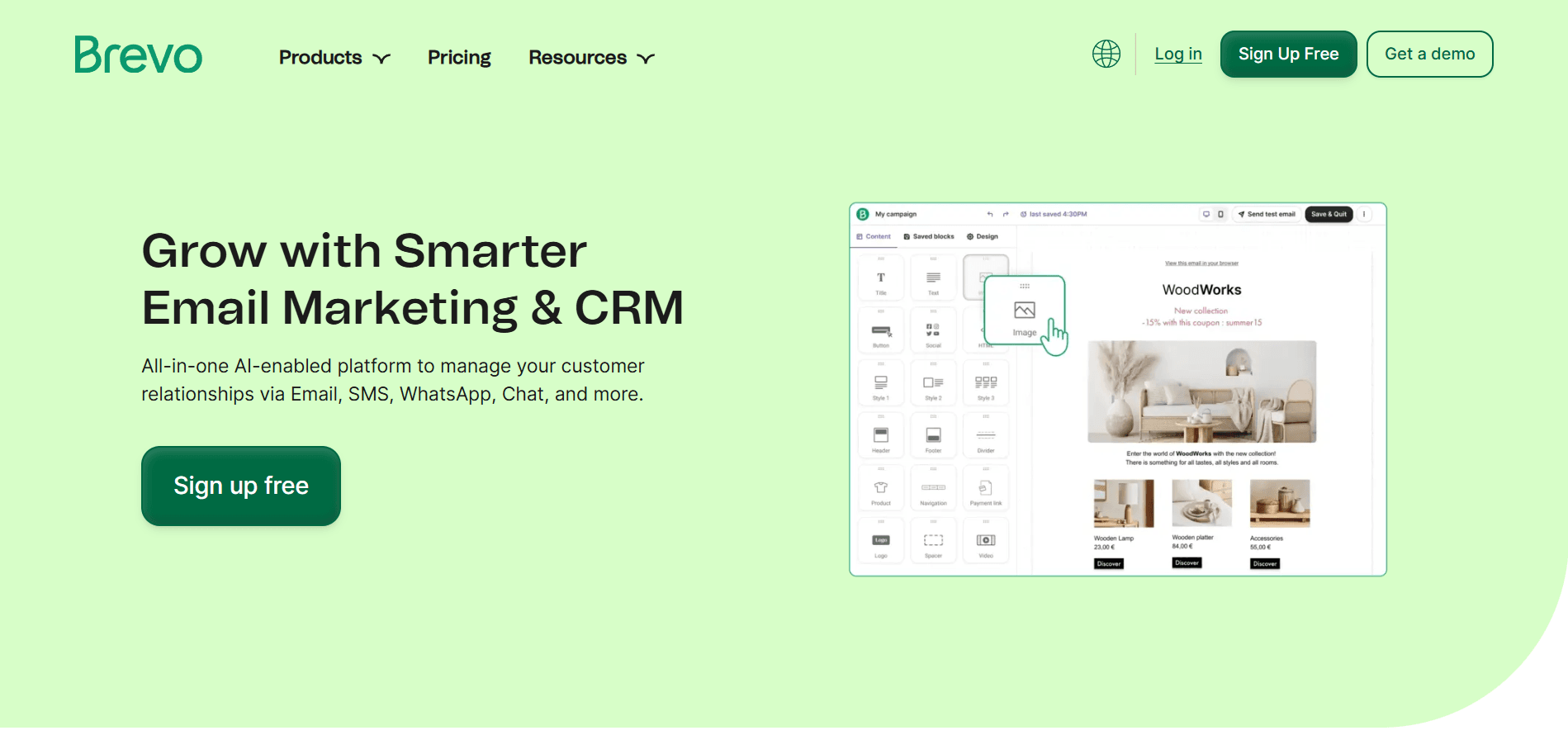This screenshot has height=740, width=1568.
Task: Open the Log in link
Action: click(x=1178, y=54)
